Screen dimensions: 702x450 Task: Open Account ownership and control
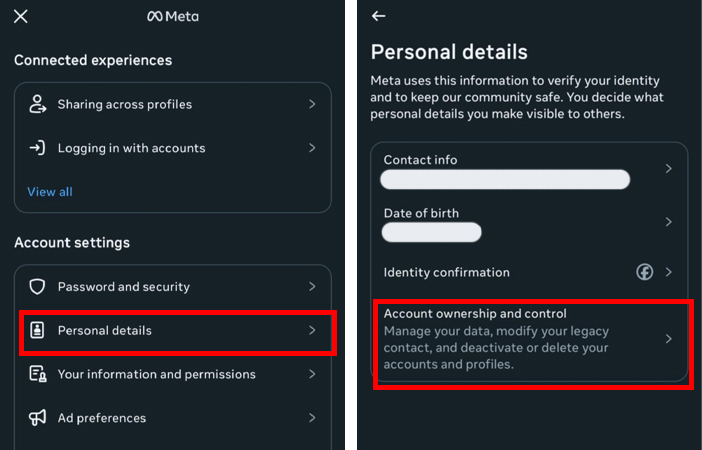(x=528, y=339)
